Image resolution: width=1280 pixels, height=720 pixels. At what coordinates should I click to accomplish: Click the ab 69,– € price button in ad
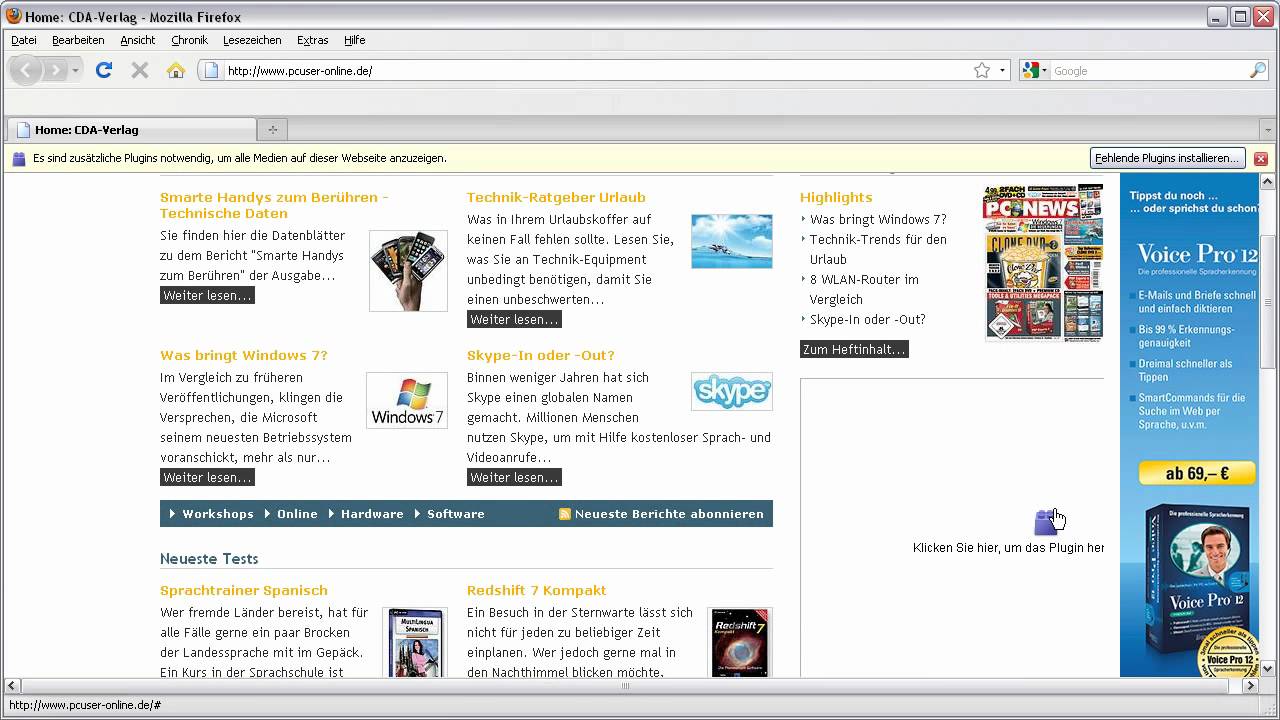click(1196, 474)
